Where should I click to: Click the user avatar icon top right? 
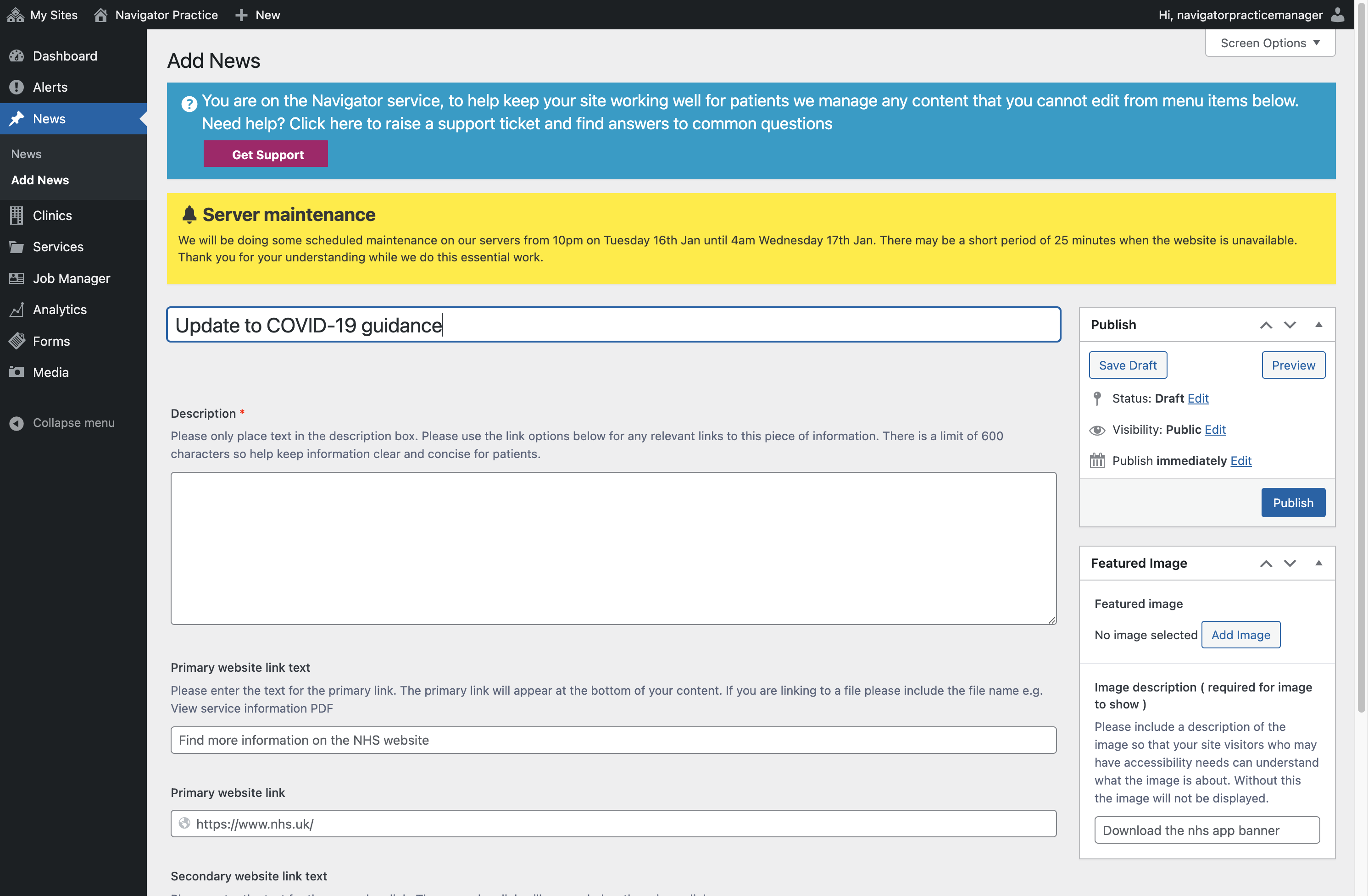[x=1338, y=15]
